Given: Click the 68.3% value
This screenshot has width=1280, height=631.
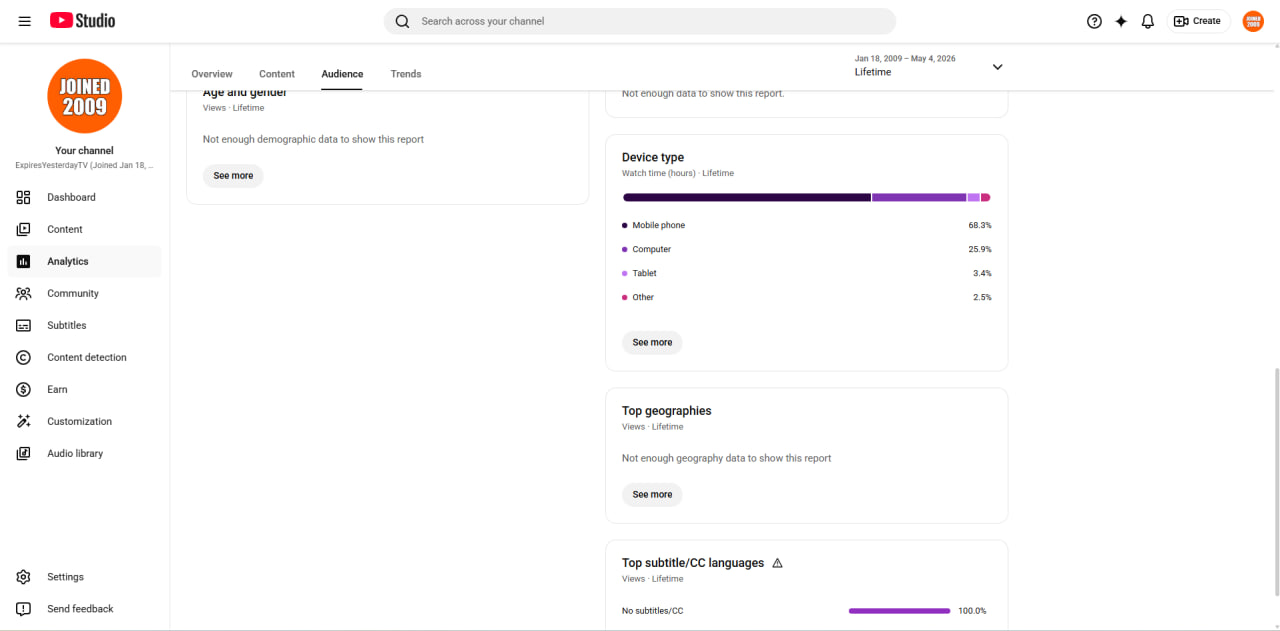Looking at the screenshot, I should pos(980,225).
